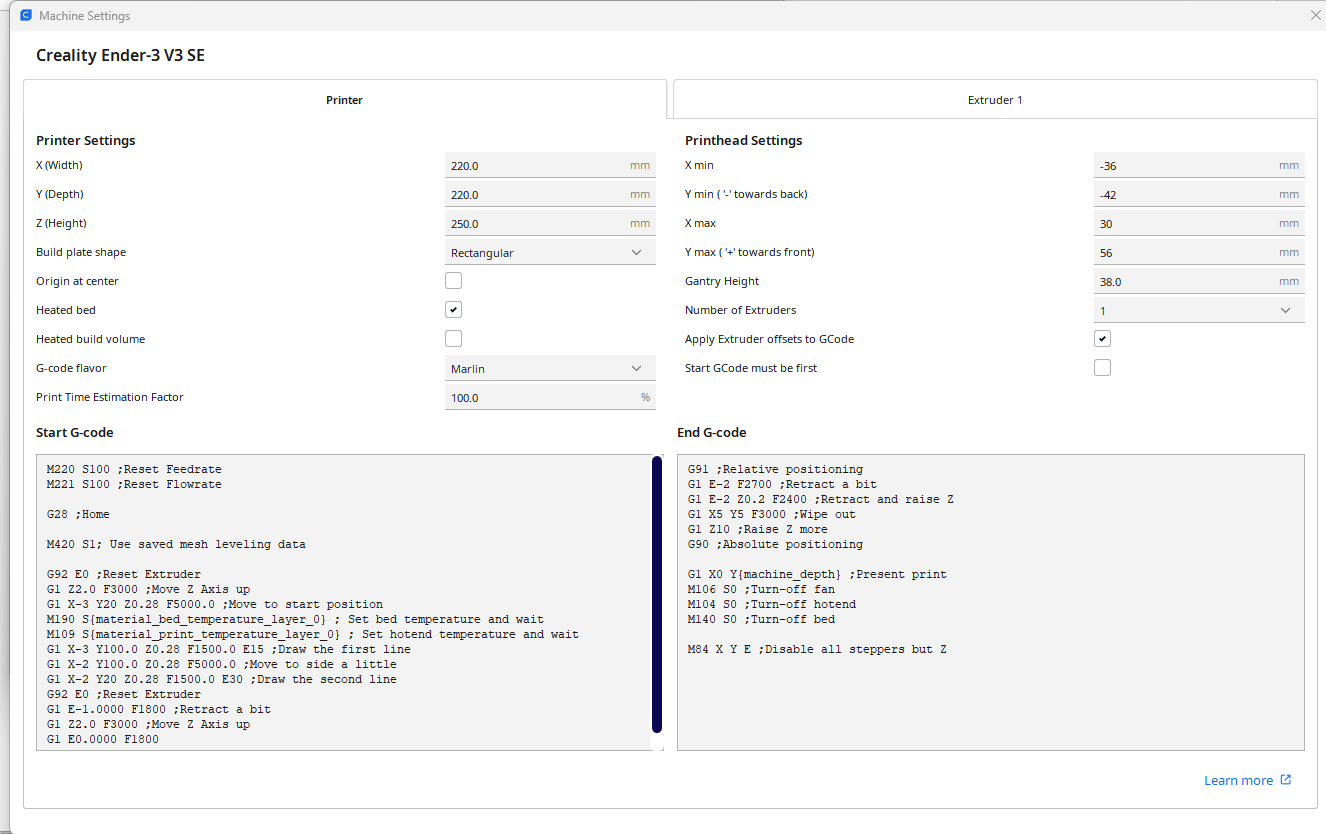The image size is (1326, 834).
Task: Click the 'Present print' line in End G-code
Action: (817, 574)
